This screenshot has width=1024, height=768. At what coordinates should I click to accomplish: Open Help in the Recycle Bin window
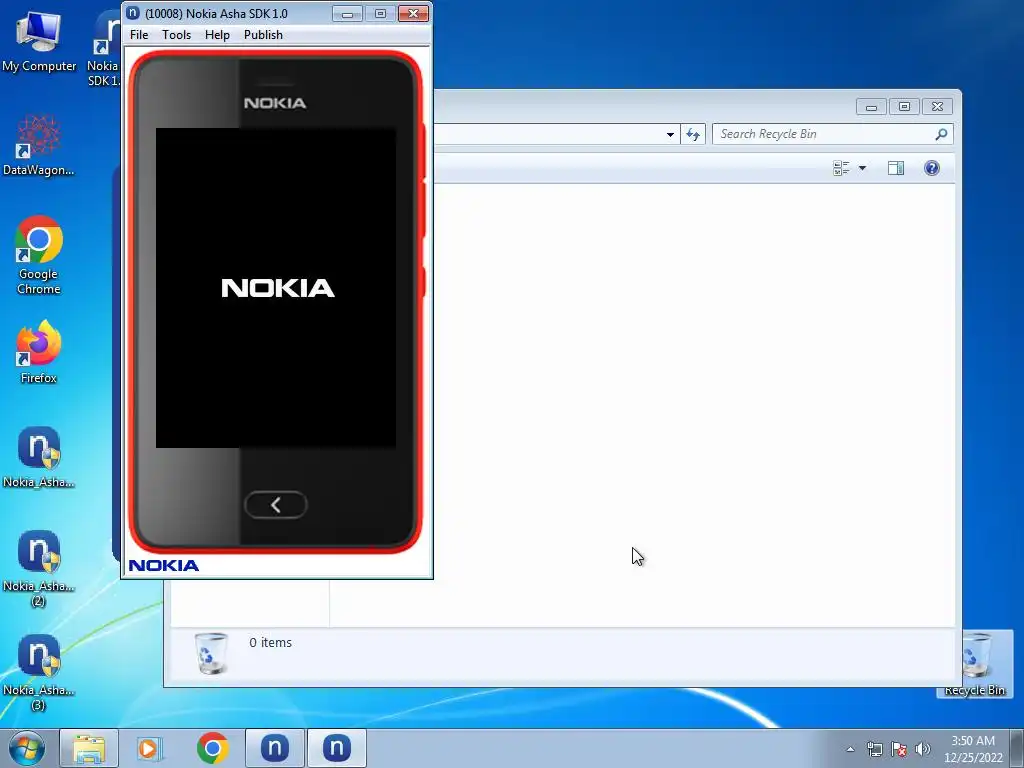point(932,168)
